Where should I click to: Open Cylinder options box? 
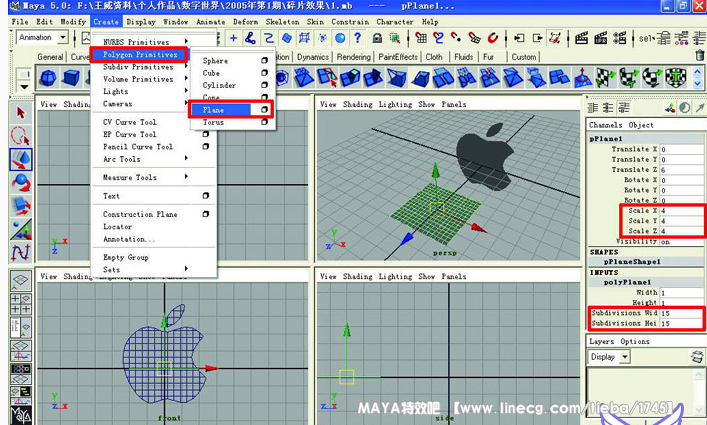(x=264, y=85)
